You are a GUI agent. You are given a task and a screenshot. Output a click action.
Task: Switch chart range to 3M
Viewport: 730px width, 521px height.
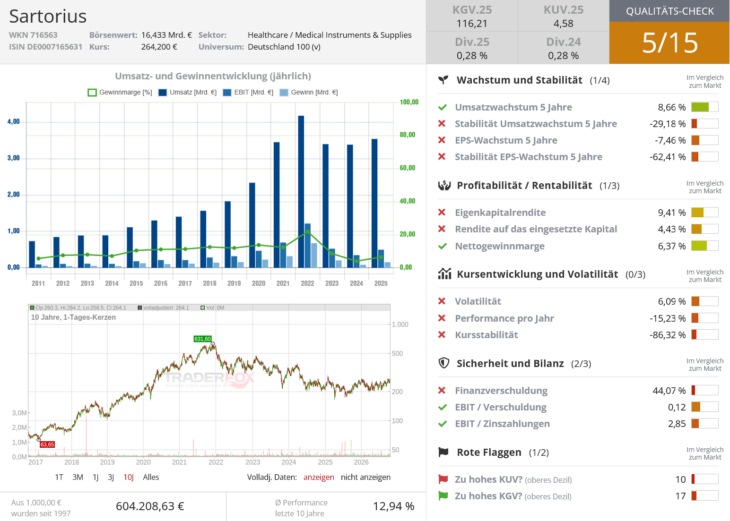click(x=78, y=477)
